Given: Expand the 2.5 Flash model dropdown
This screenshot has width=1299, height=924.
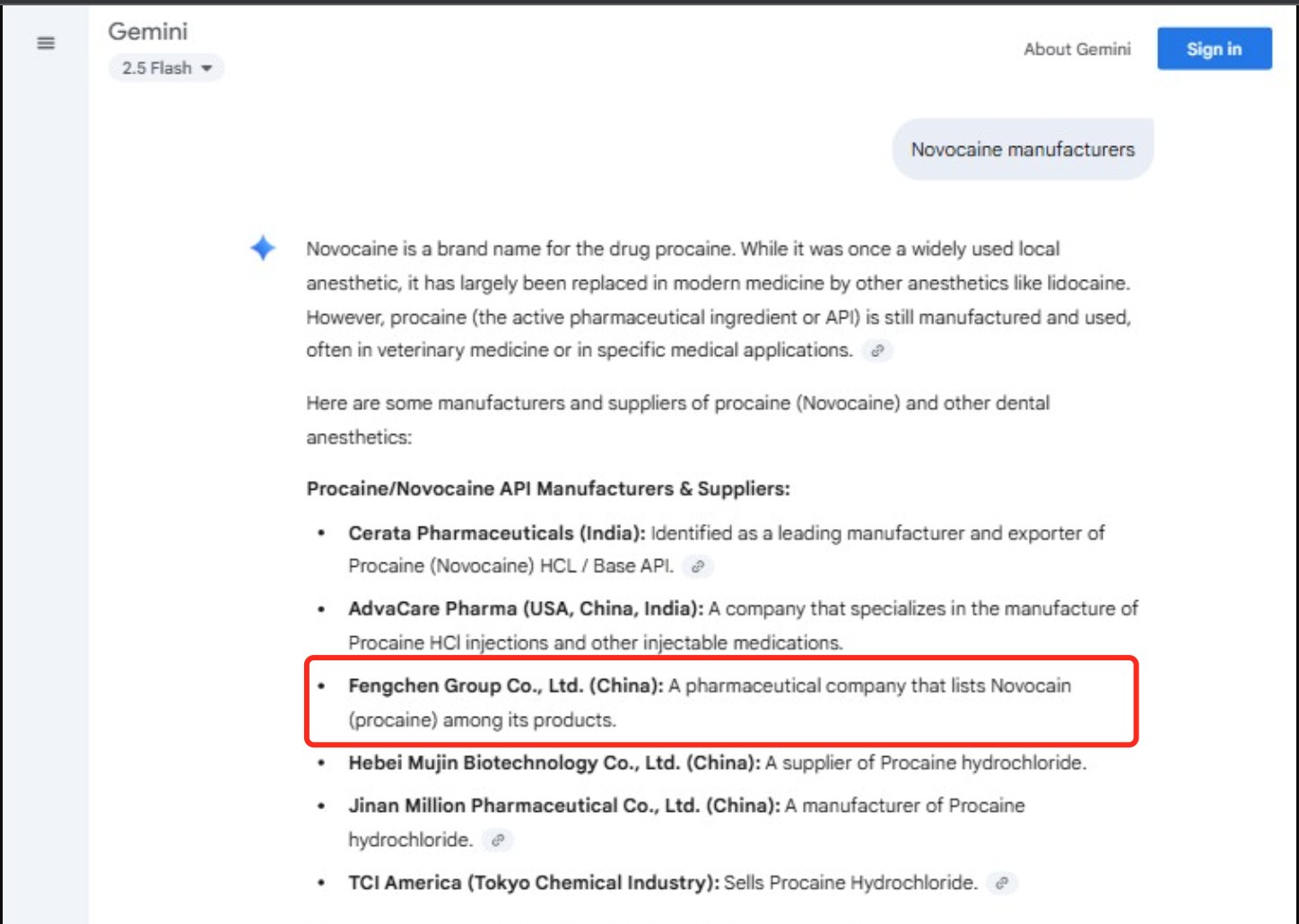Looking at the screenshot, I should point(166,68).
